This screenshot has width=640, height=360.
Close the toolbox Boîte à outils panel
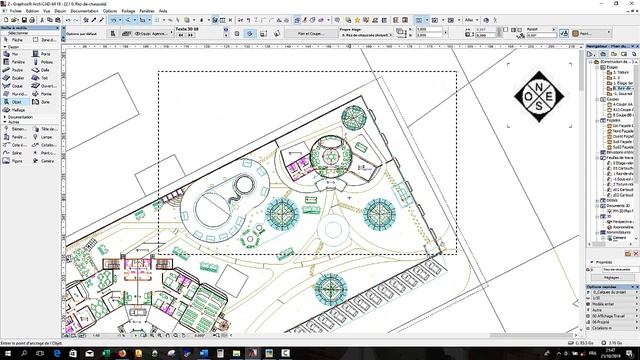pyautogui.click(x=58, y=28)
